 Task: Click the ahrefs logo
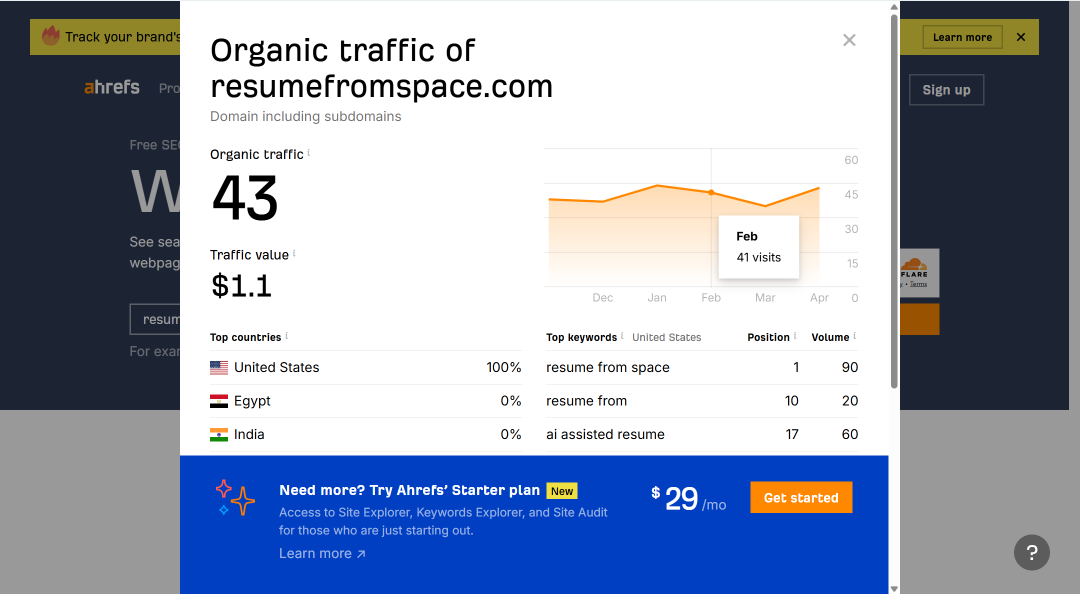112,88
